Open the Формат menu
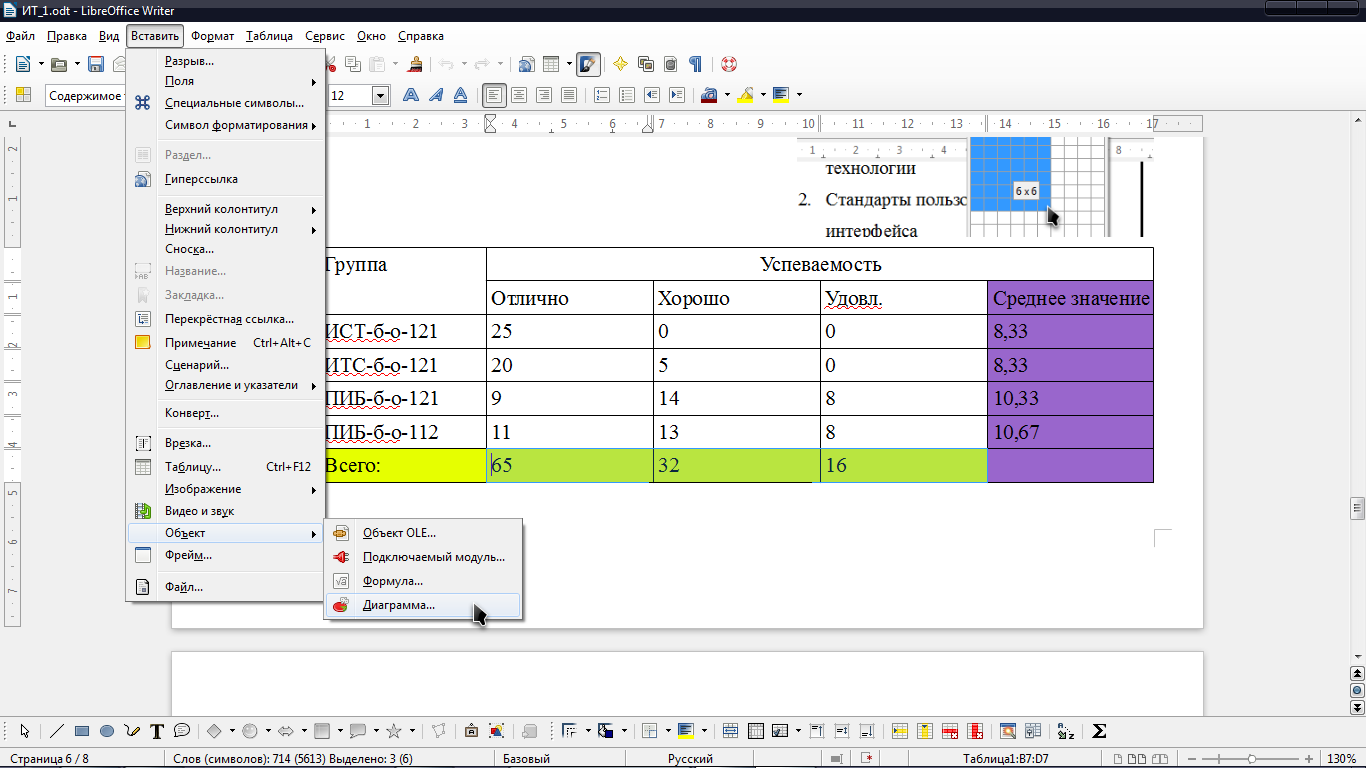 pyautogui.click(x=212, y=36)
